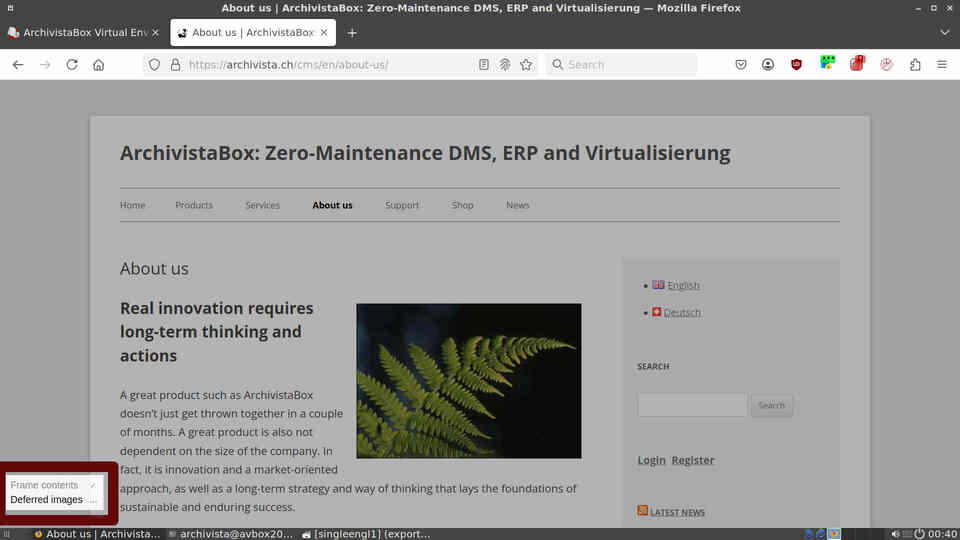This screenshot has height=540, width=960.
Task: Open the Firefox account icon
Action: (768, 64)
